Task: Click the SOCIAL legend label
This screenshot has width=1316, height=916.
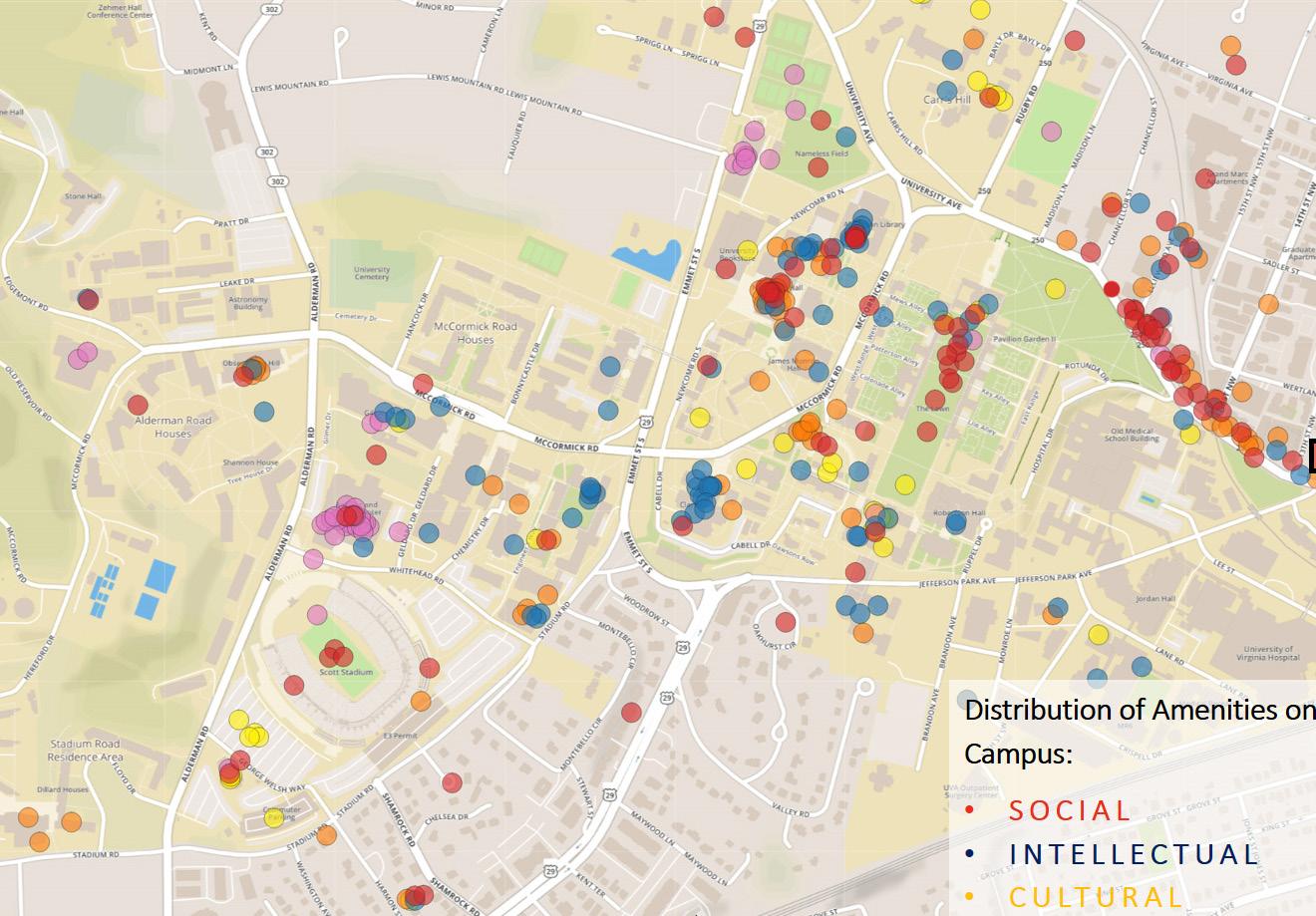Action: click(x=1070, y=810)
